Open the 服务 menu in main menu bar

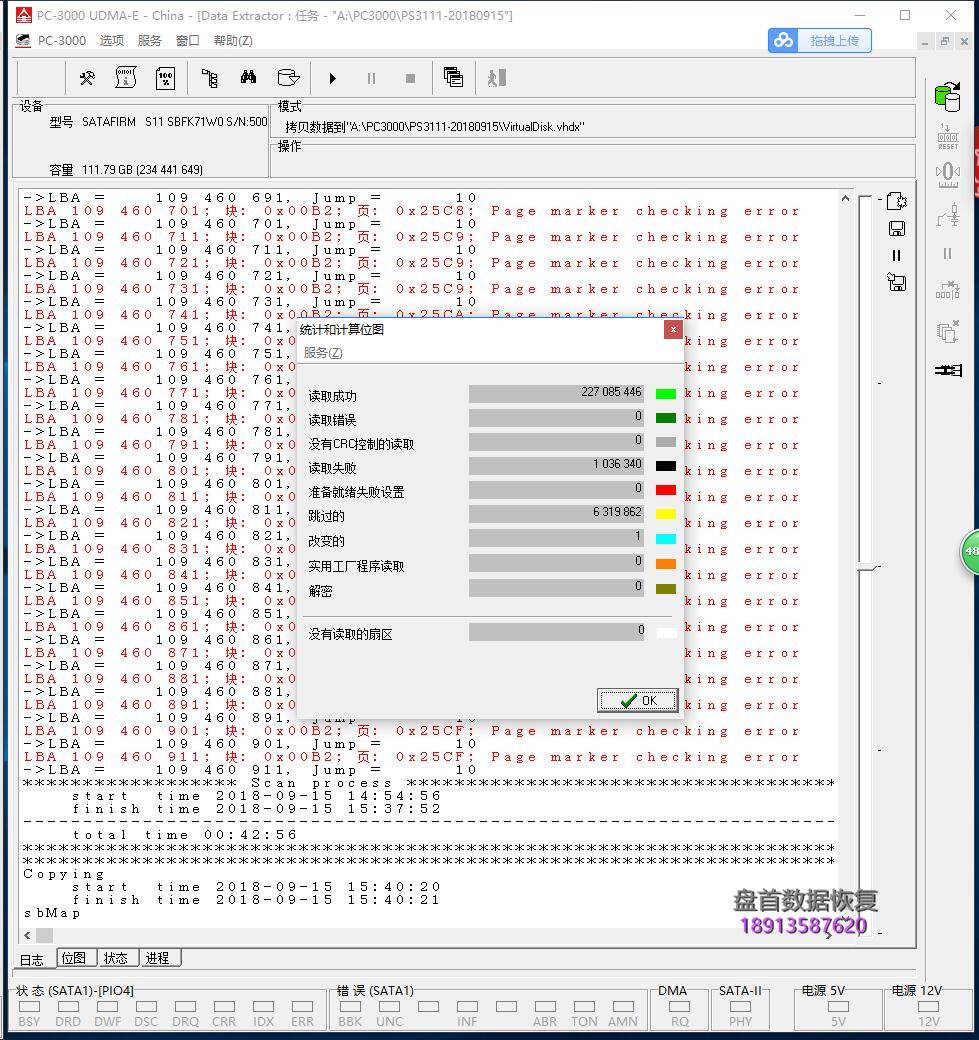coord(149,41)
